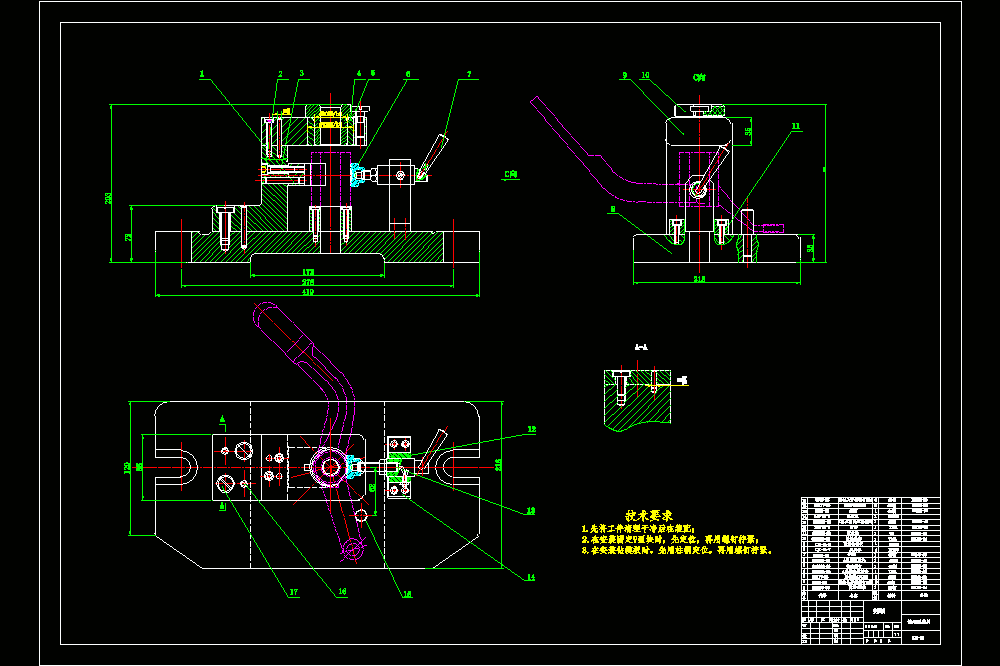
Task: Click part callout number 2
Action: tap(280, 75)
